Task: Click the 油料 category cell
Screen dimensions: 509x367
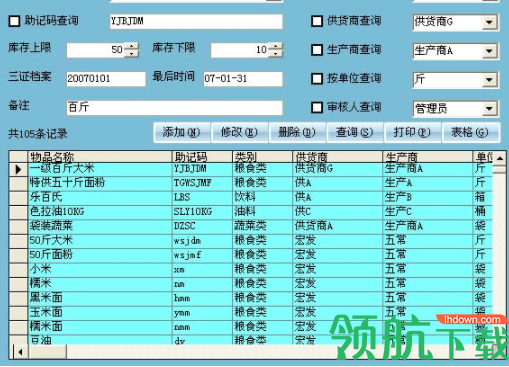Action: point(262,212)
